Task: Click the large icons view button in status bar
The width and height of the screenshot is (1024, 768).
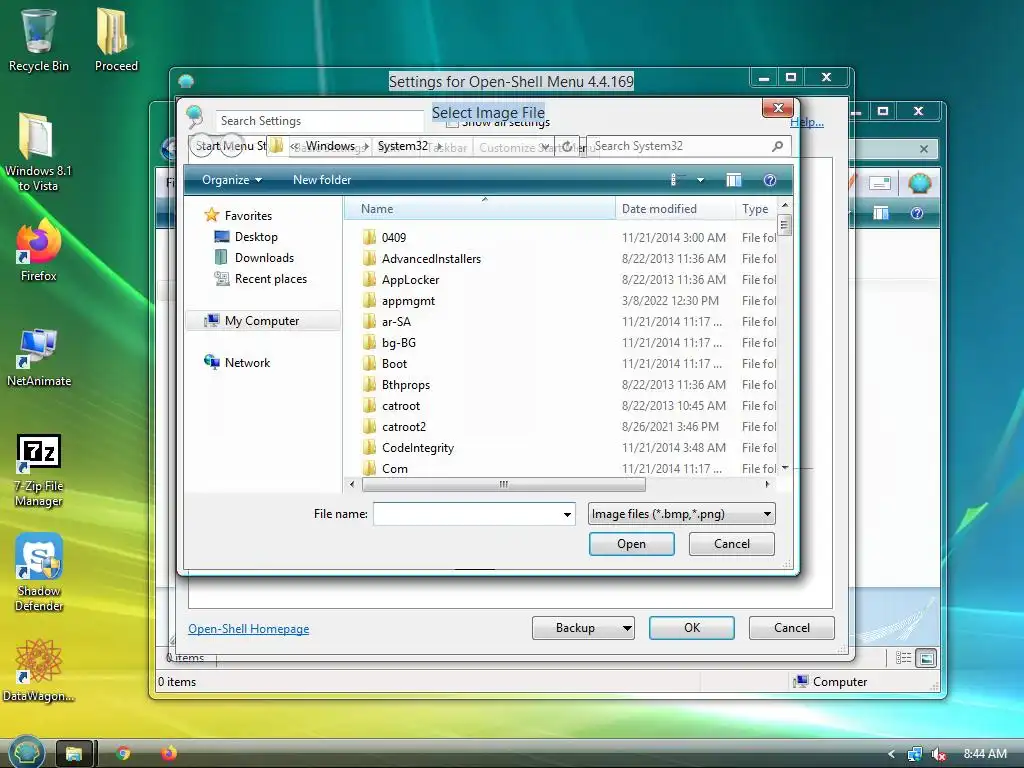Action: coord(926,658)
